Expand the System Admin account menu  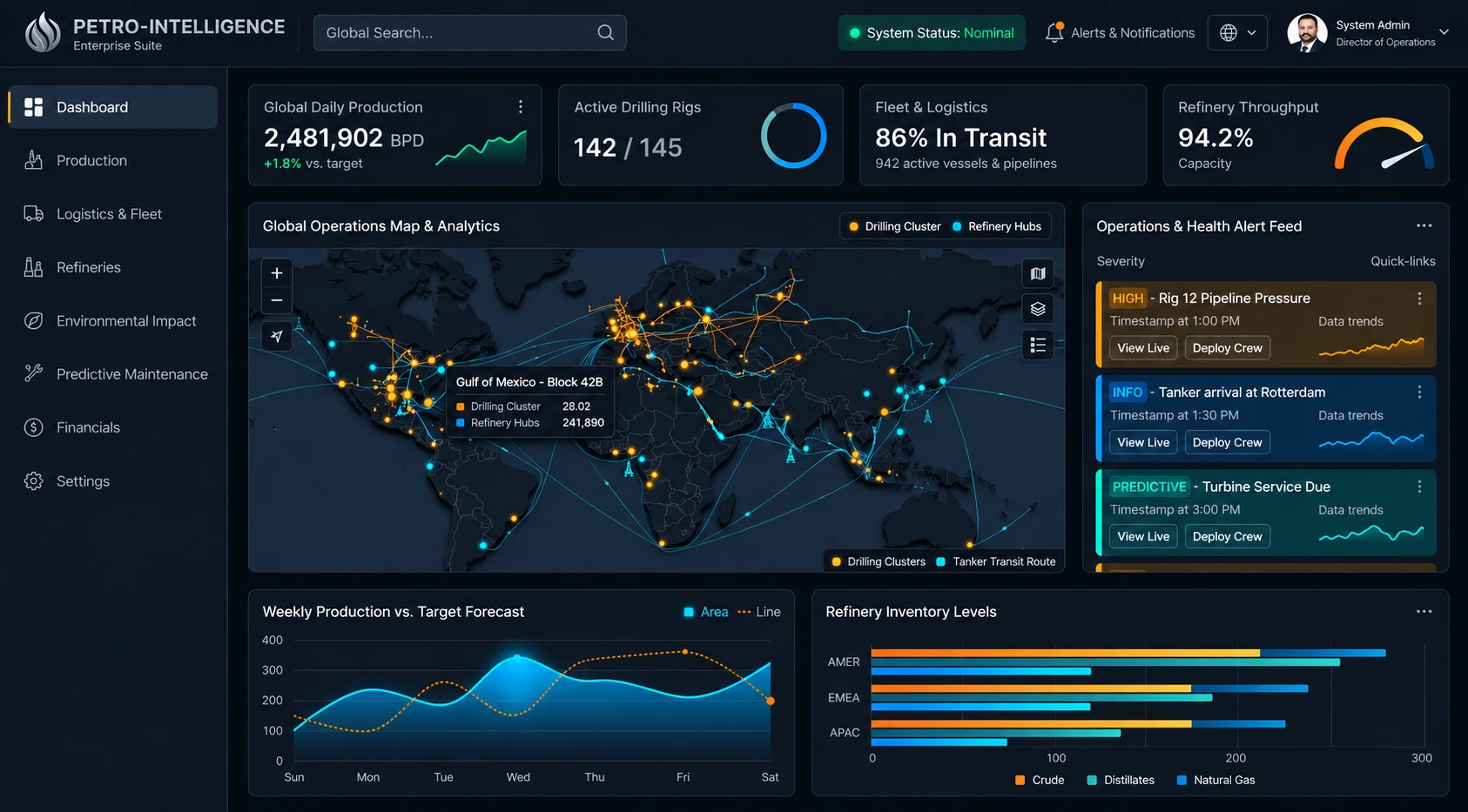(x=1444, y=32)
